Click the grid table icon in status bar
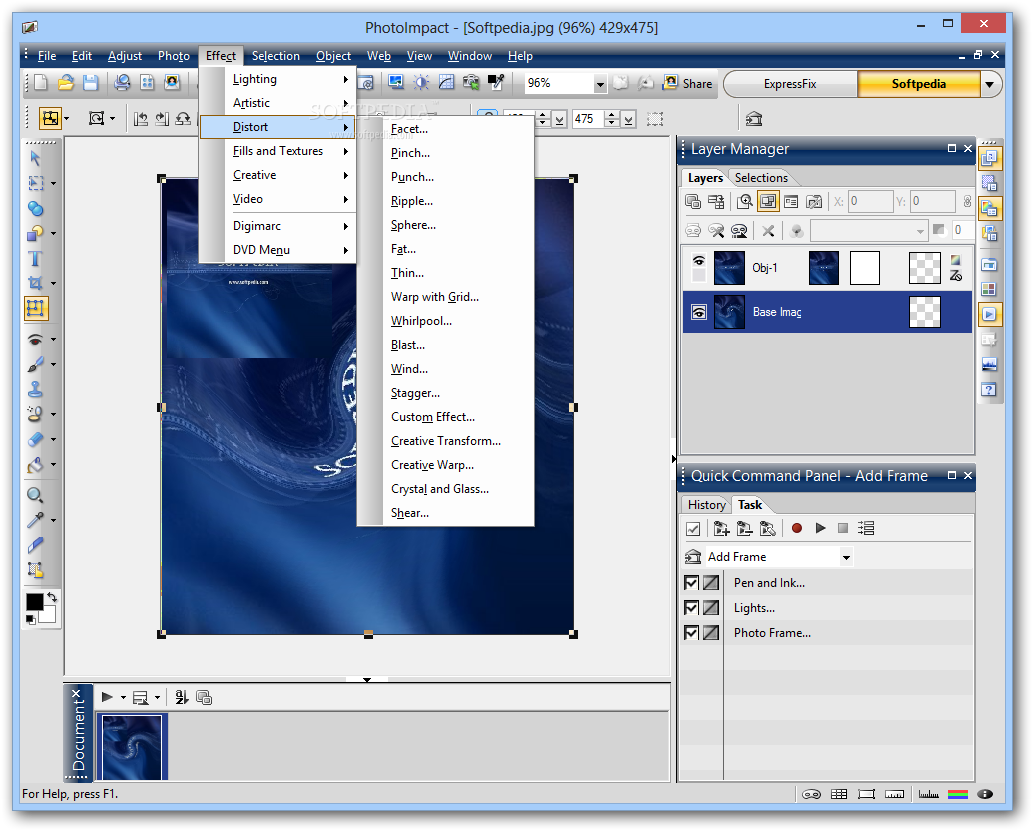Image resolution: width=1033 pixels, height=831 pixels. point(839,794)
